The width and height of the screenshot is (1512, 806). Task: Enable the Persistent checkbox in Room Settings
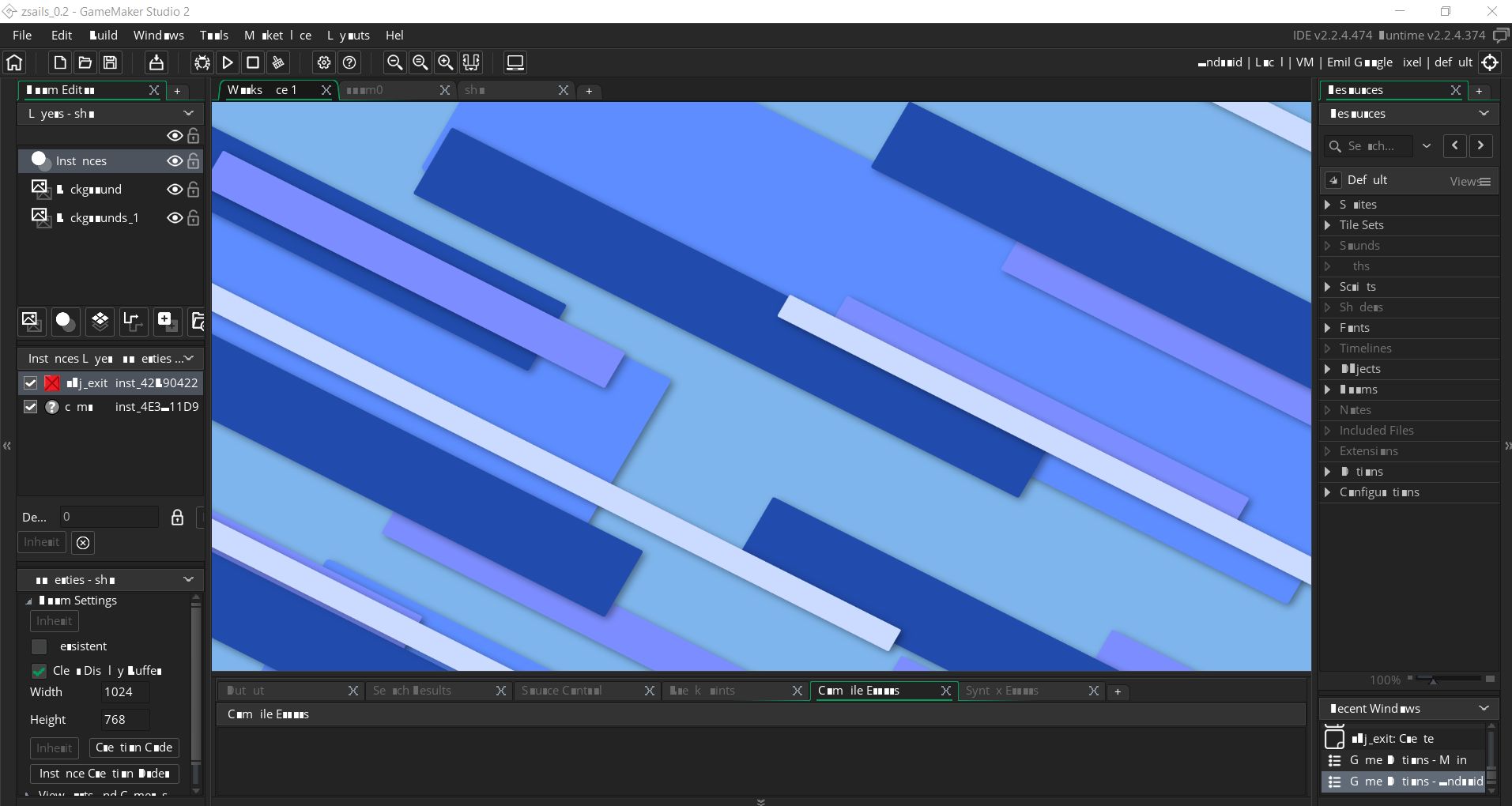pos(39,646)
